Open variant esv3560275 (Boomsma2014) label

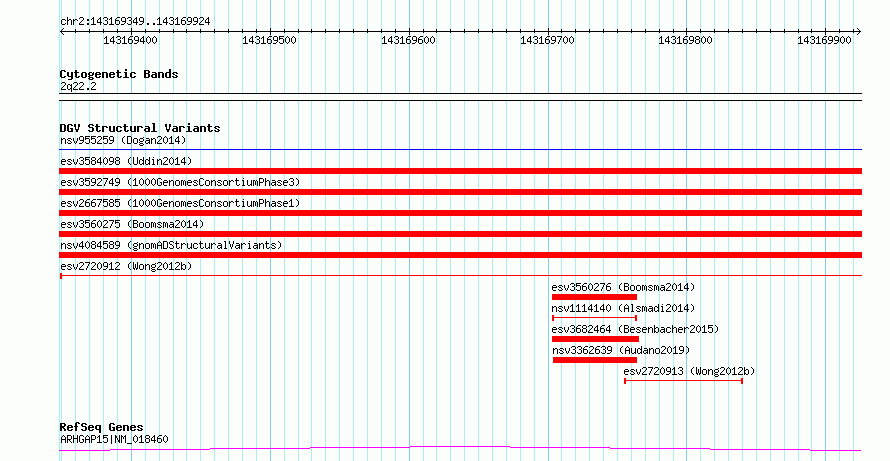(x=132, y=224)
